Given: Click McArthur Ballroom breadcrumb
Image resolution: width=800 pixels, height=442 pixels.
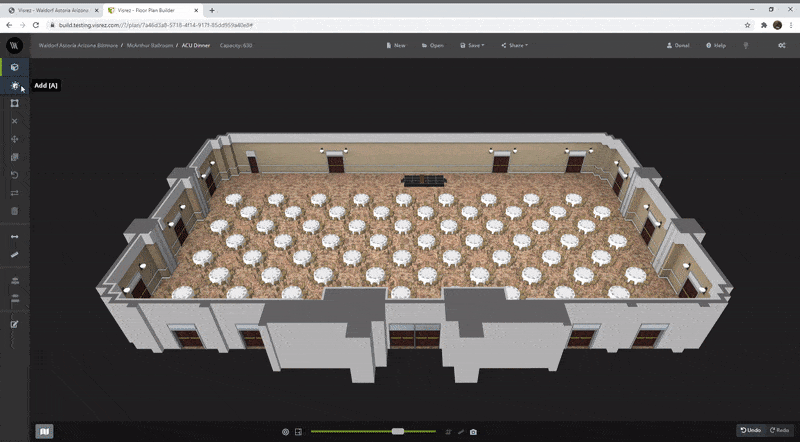Looking at the screenshot, I should tap(149, 45).
